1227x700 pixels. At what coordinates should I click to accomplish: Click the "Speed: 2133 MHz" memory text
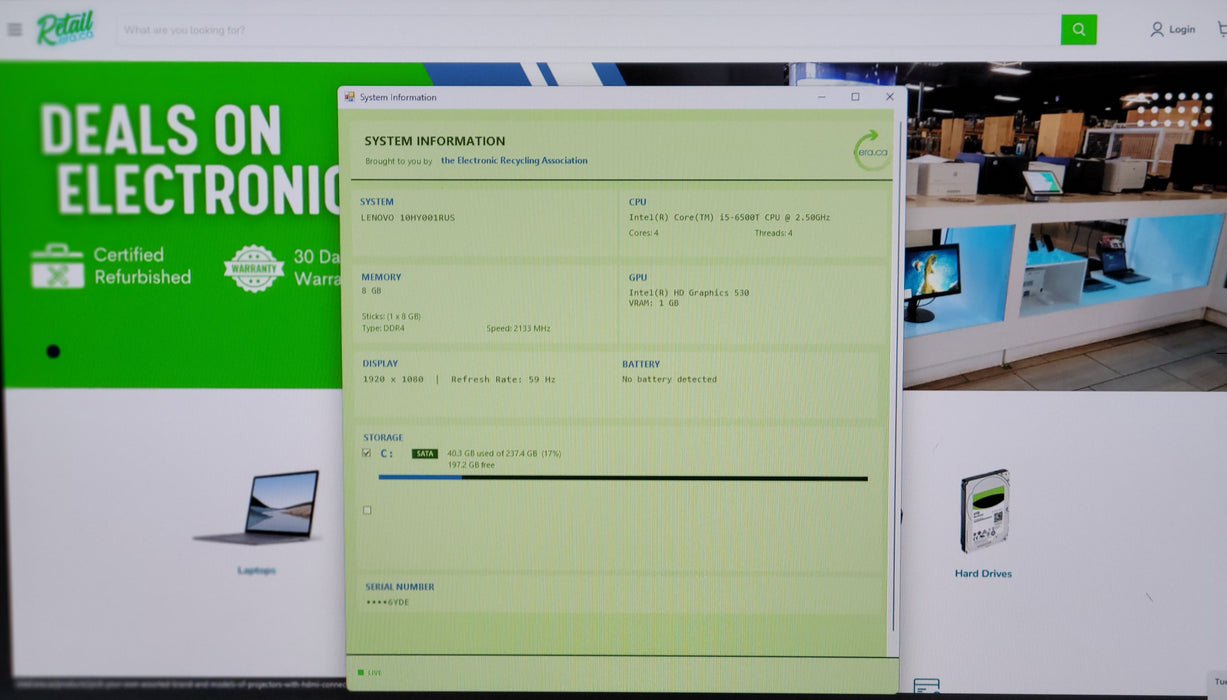pyautogui.click(x=518, y=328)
